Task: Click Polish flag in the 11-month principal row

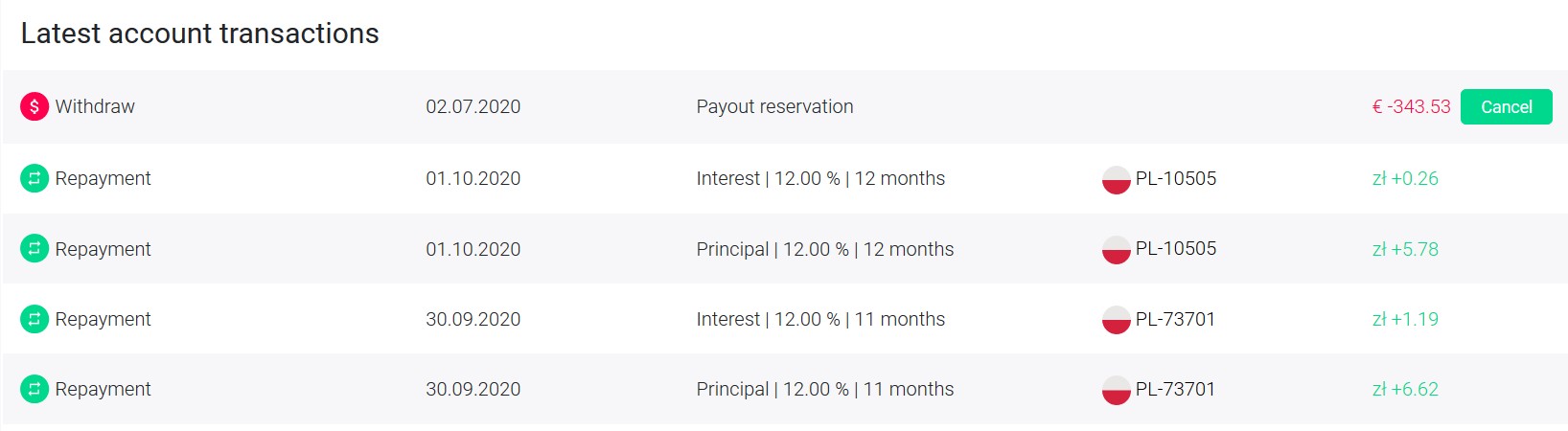Action: [x=1116, y=391]
